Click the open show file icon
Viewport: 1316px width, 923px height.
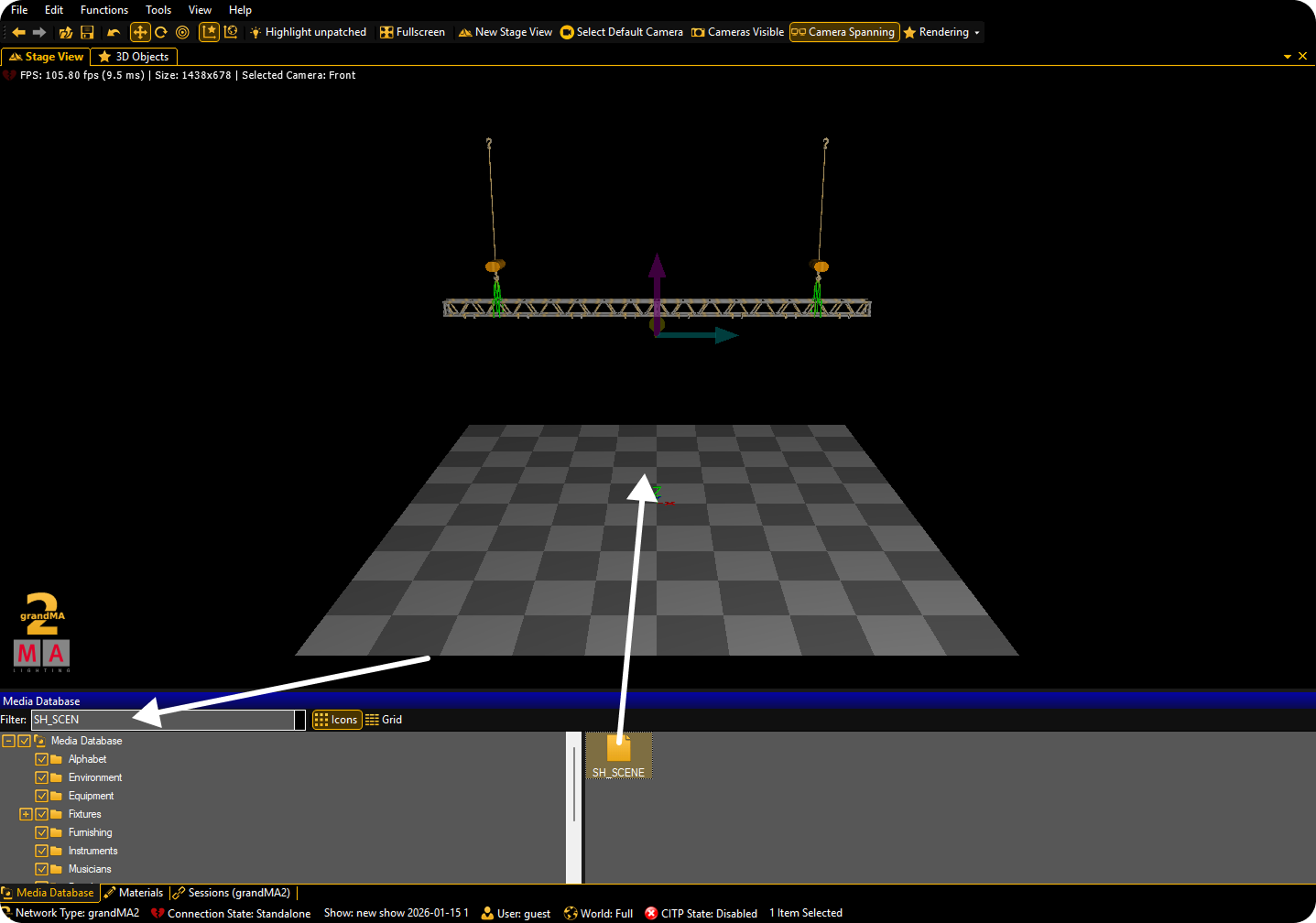click(65, 32)
